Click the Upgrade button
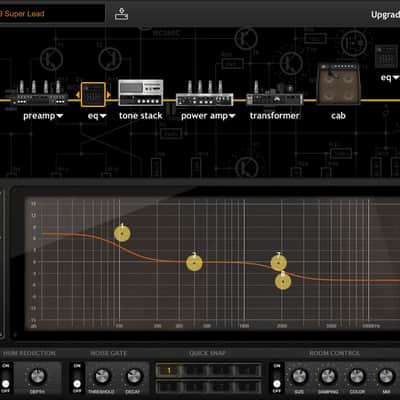400x400 pixels. [x=386, y=15]
